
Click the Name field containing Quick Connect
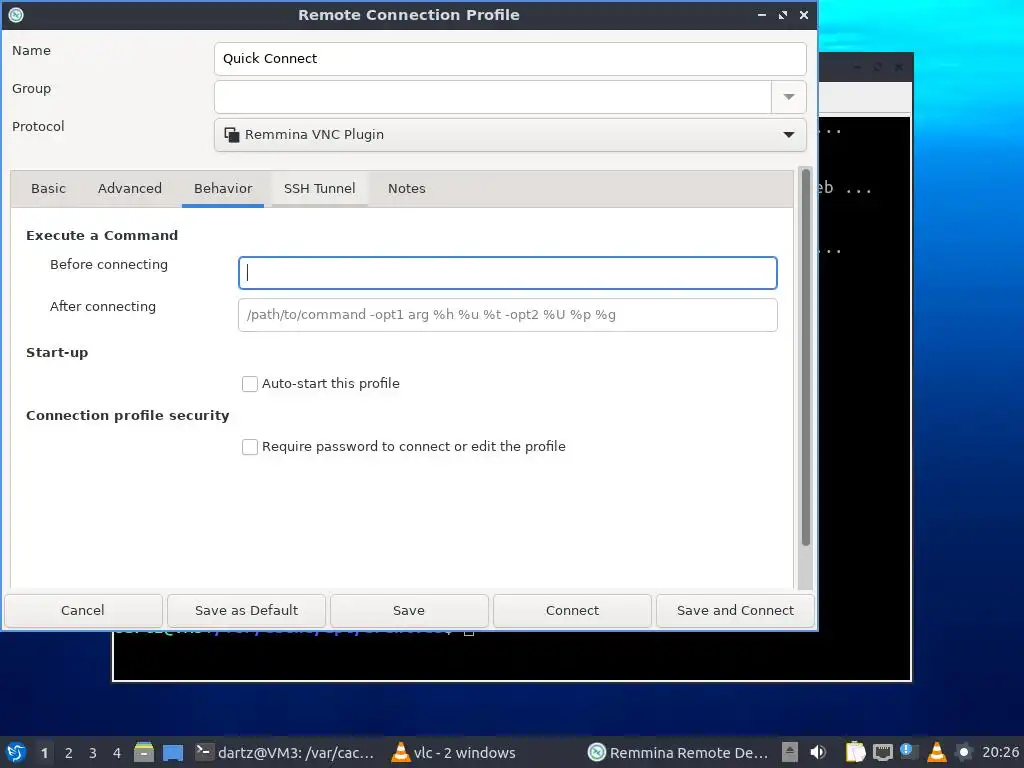click(510, 59)
